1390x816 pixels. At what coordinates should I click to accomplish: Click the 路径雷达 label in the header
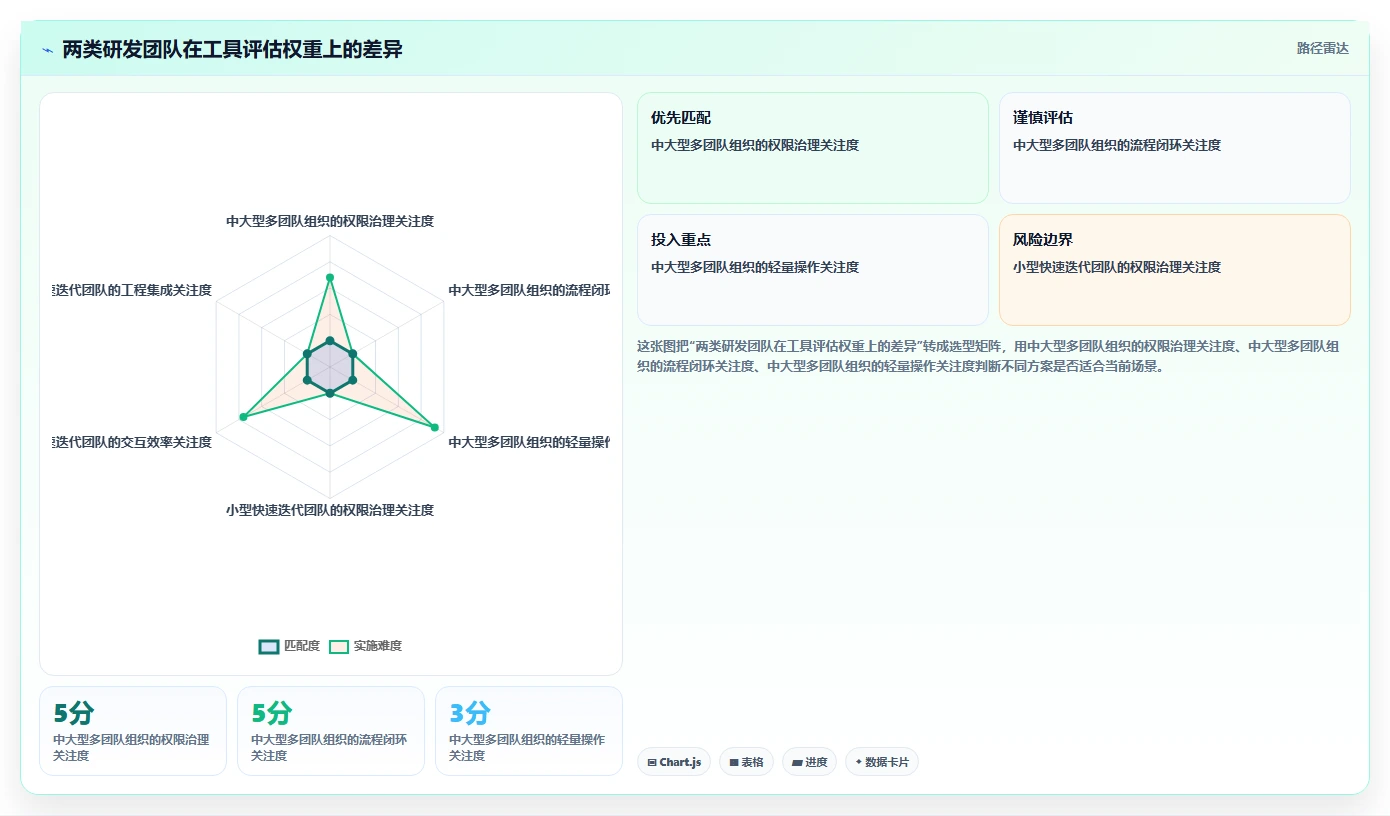coord(1322,48)
